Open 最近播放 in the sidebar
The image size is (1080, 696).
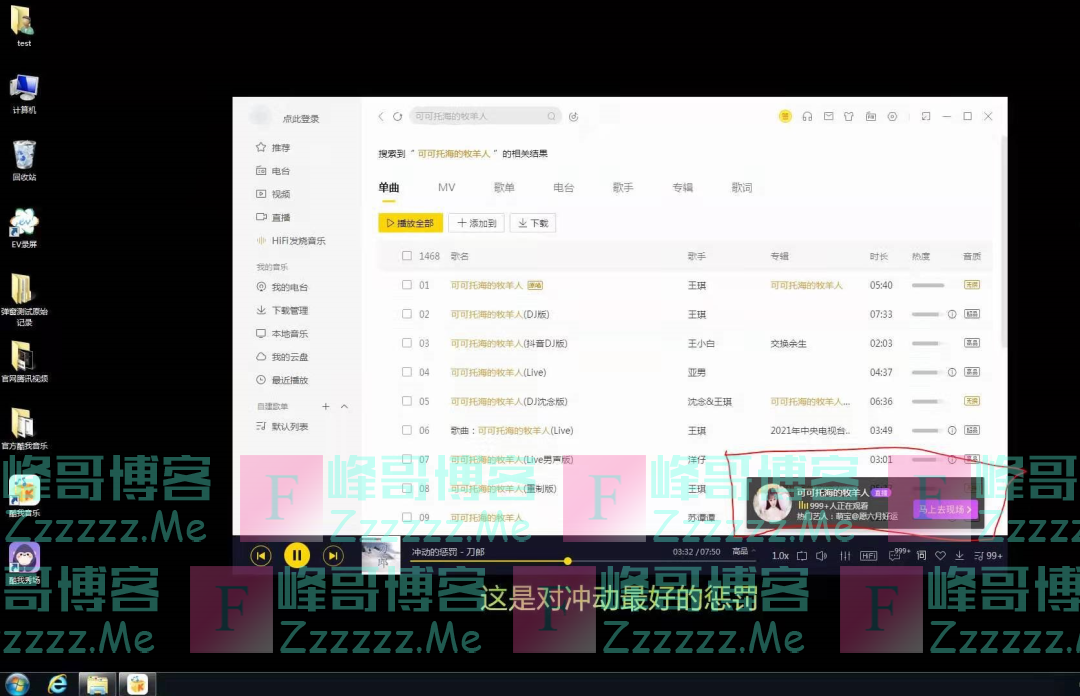tap(282, 380)
